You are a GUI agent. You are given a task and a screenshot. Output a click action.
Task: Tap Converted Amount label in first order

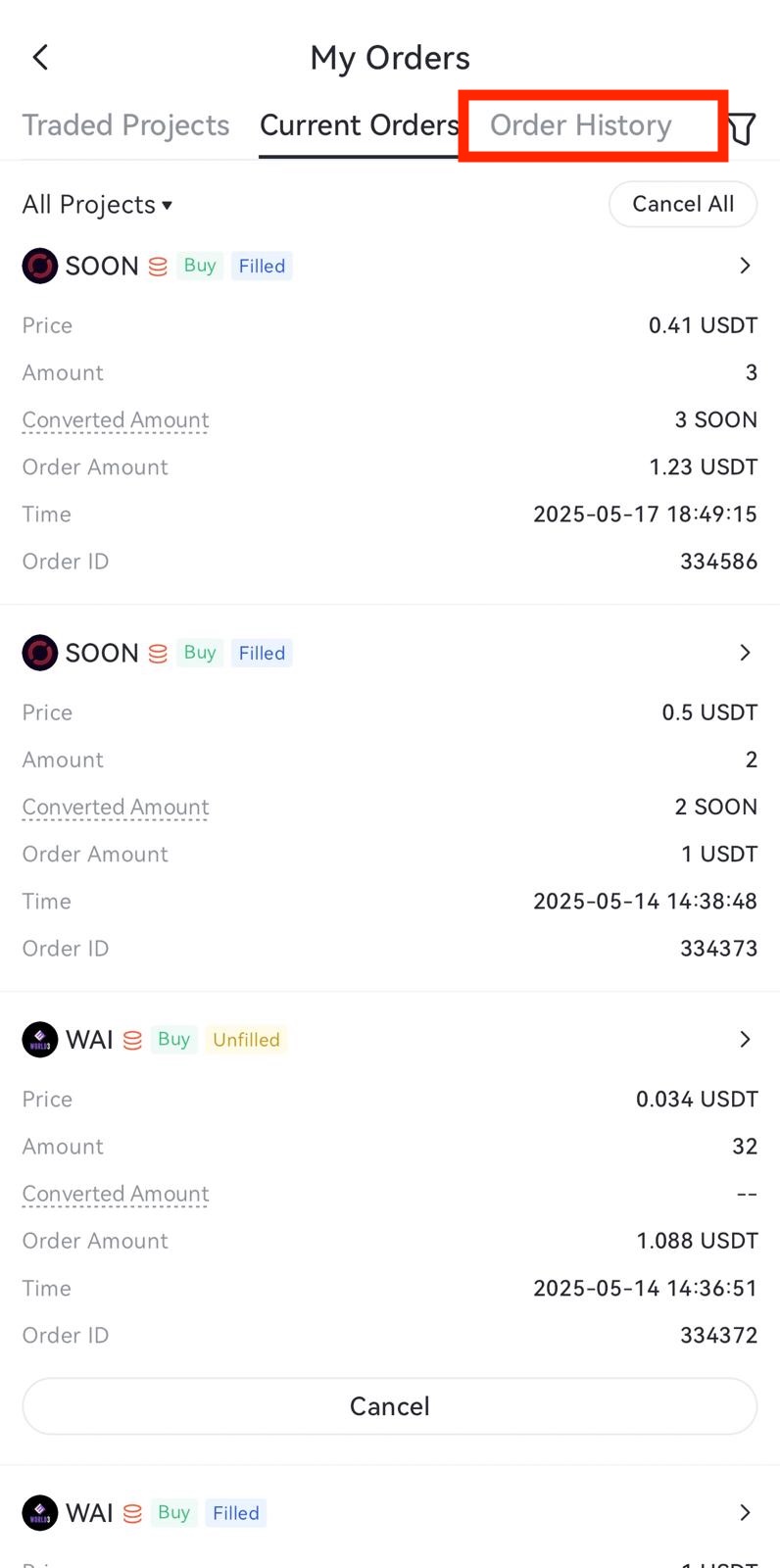[116, 420]
